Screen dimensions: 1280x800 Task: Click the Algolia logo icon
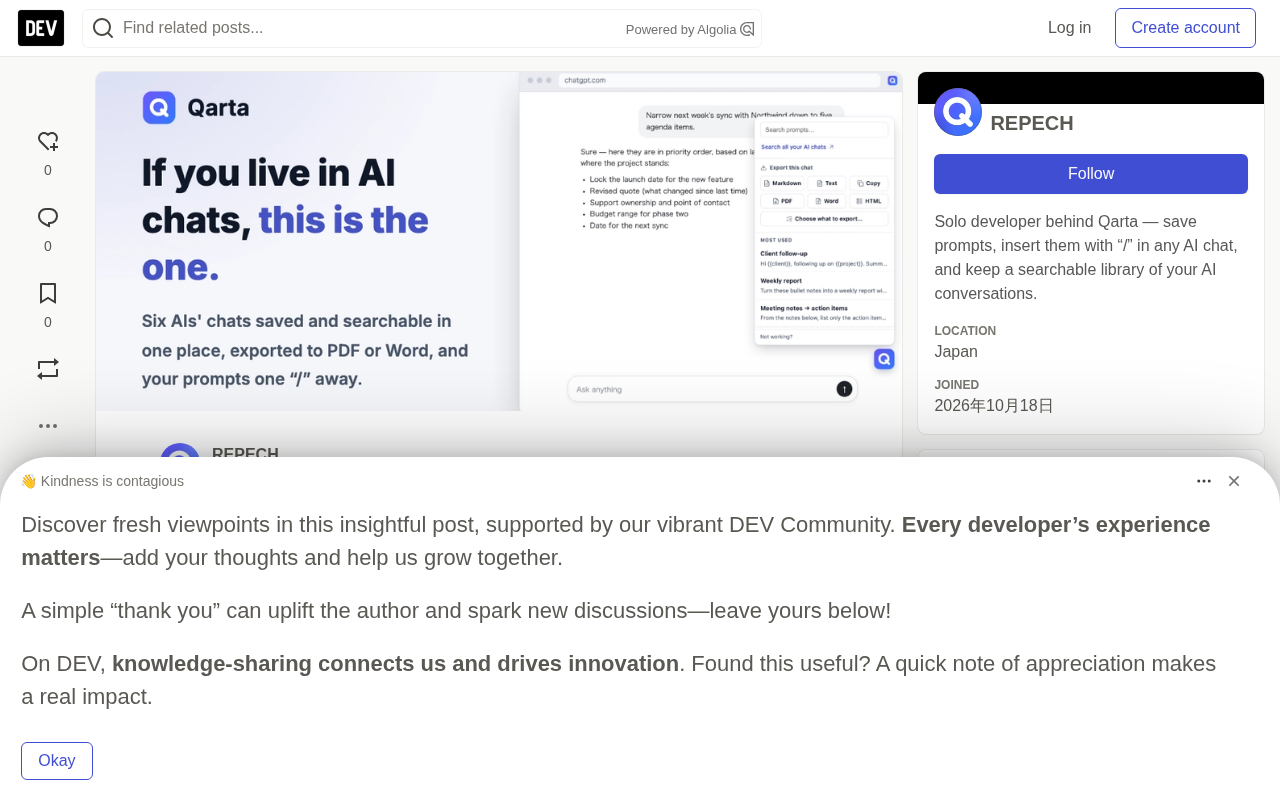[747, 29]
